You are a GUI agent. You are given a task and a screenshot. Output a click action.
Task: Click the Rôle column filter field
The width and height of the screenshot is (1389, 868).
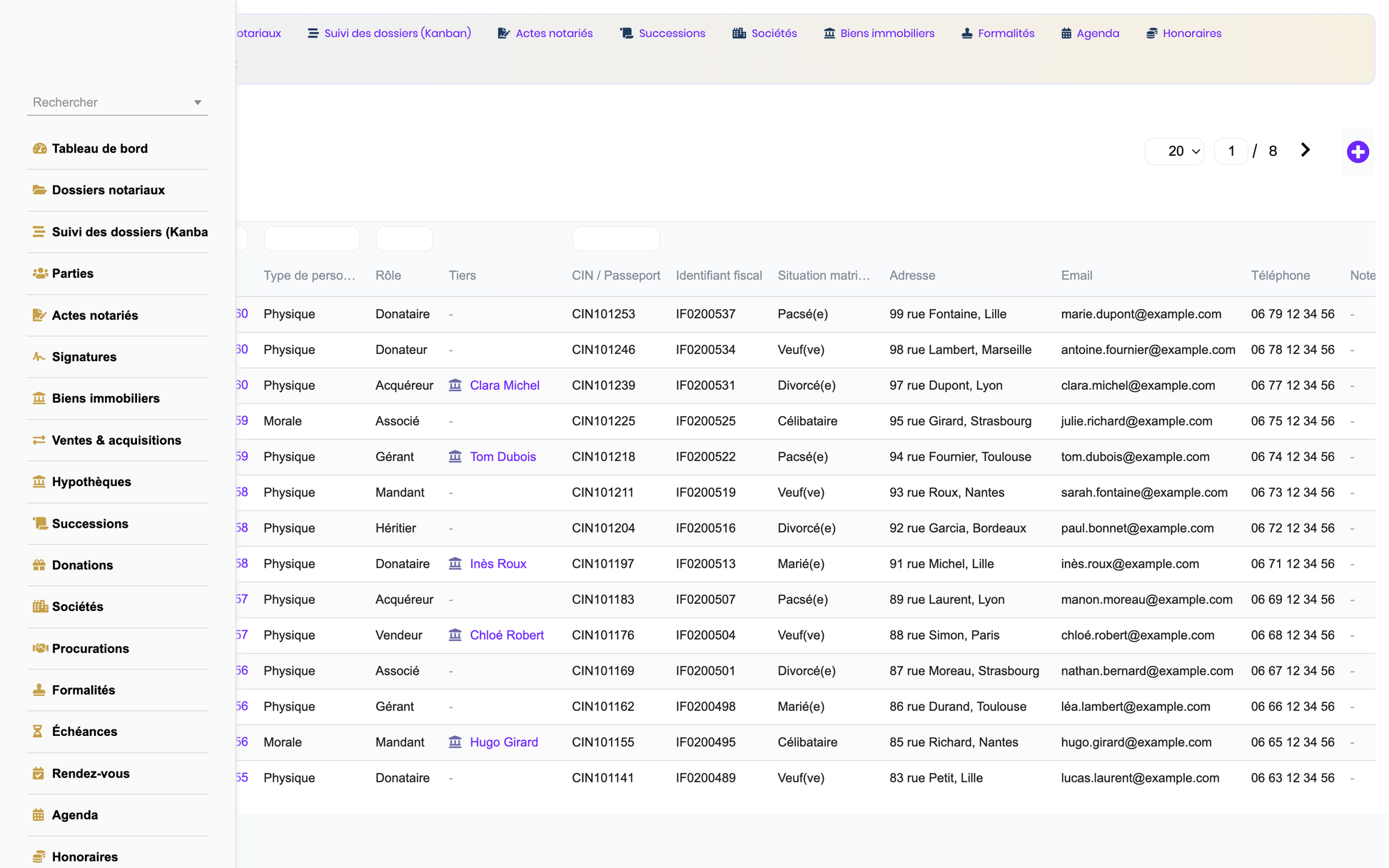point(405,239)
